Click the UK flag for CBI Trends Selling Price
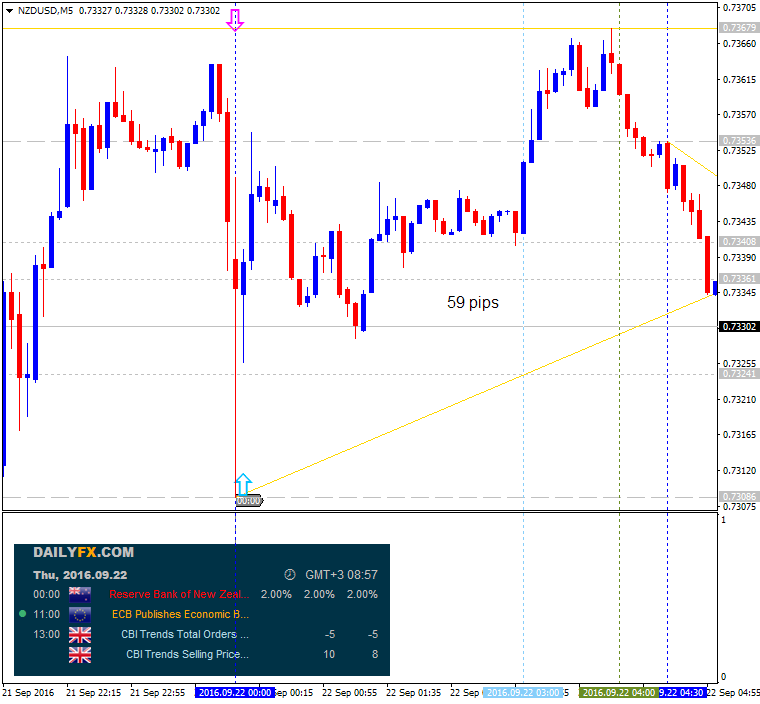The height and width of the screenshot is (704, 760). [80, 655]
